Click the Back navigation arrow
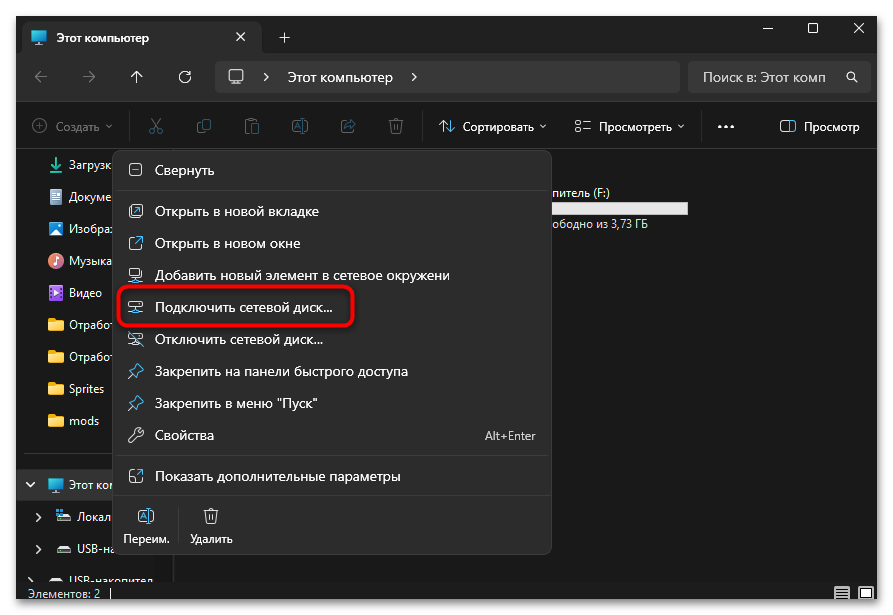The height and width of the screenshot is (615, 893). [x=41, y=77]
